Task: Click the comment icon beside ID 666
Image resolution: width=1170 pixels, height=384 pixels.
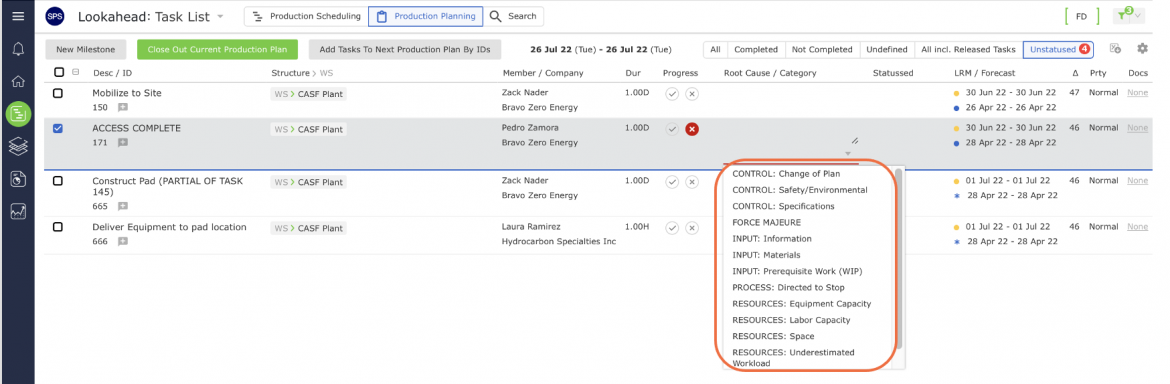Action: coord(123,241)
